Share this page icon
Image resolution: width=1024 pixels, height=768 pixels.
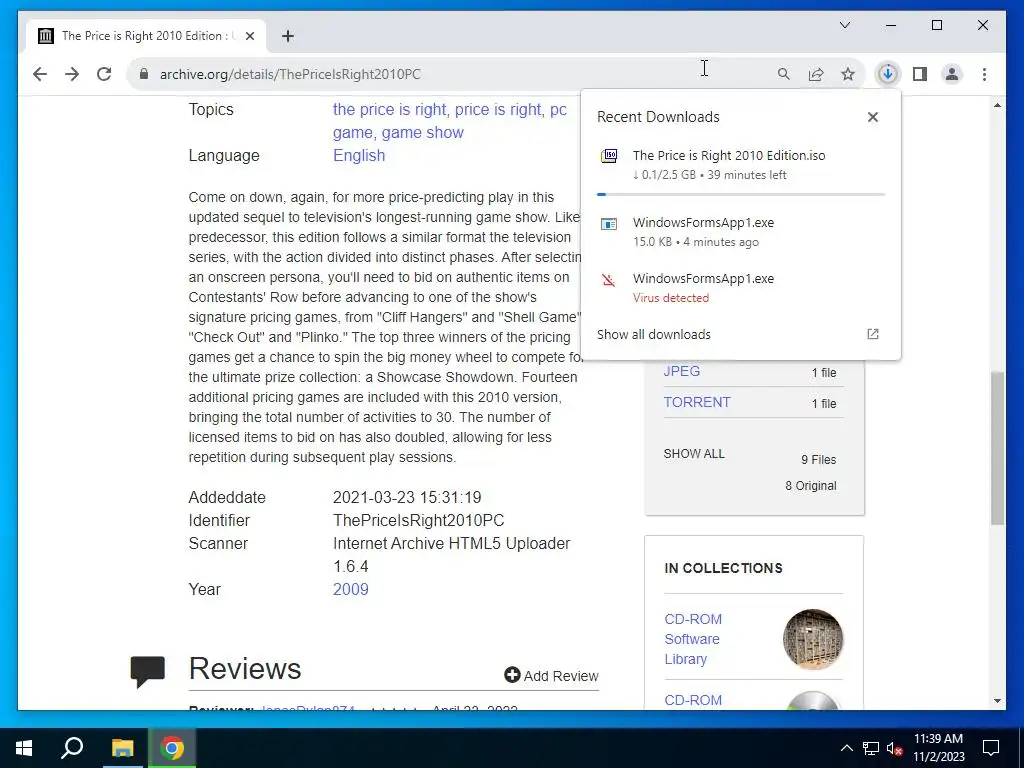click(x=816, y=74)
